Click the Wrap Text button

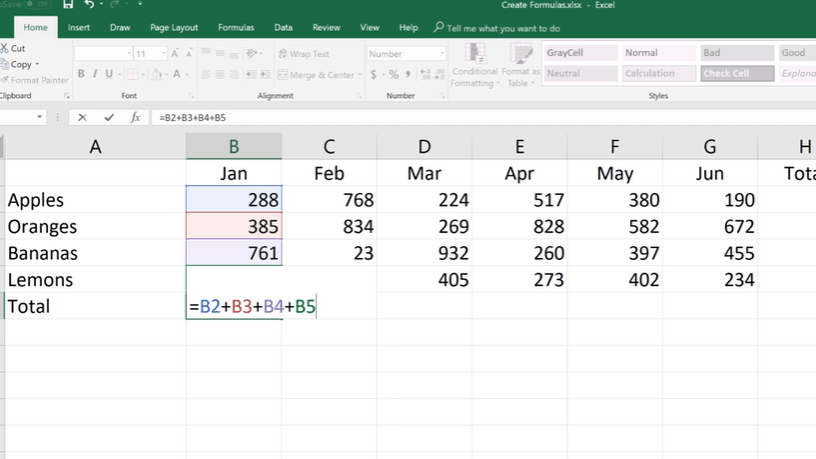click(x=303, y=54)
